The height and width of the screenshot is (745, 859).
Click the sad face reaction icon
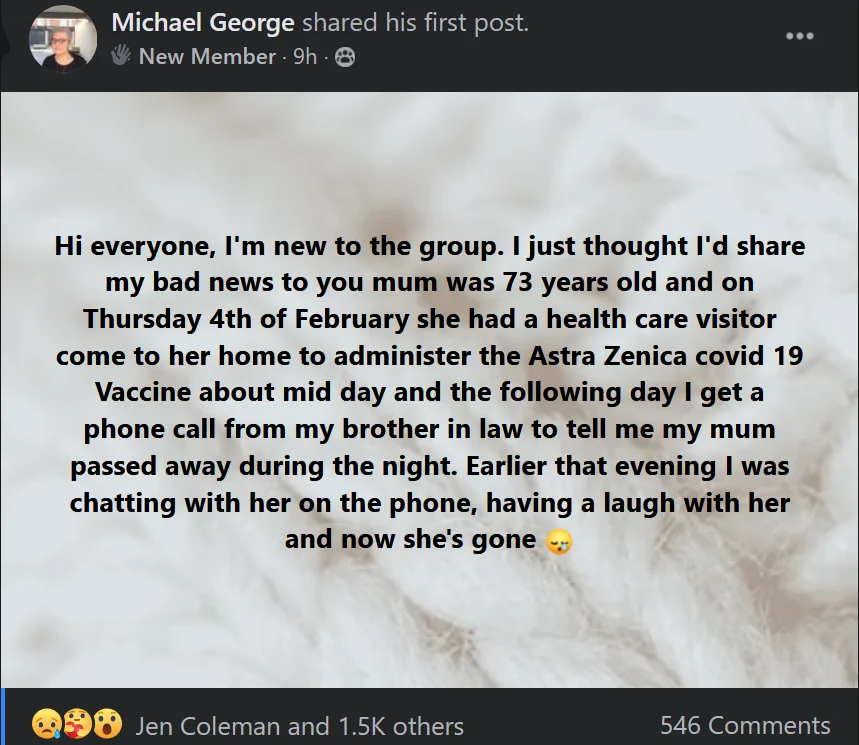pyautogui.click(x=46, y=723)
